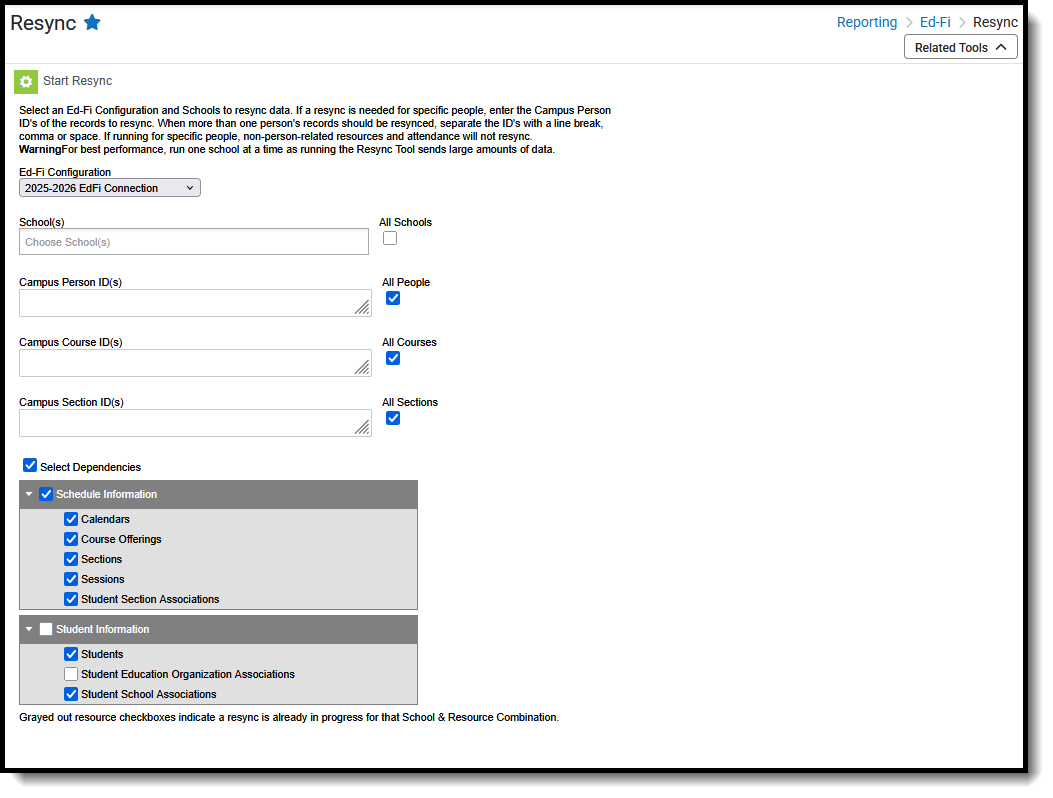Uncheck the Sections resource checkbox
This screenshot has height=798, width=1053.
tap(71, 559)
